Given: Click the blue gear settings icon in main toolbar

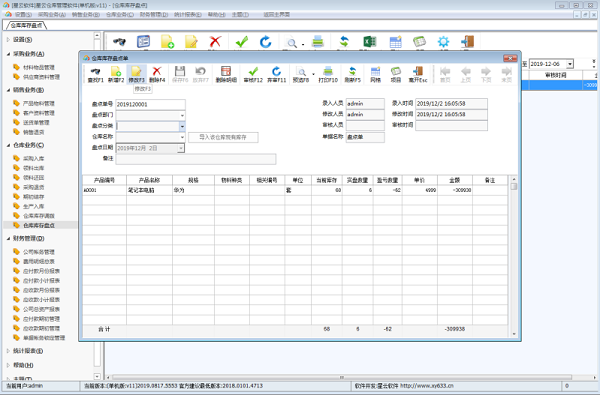Looking at the screenshot, I should pos(443,41).
